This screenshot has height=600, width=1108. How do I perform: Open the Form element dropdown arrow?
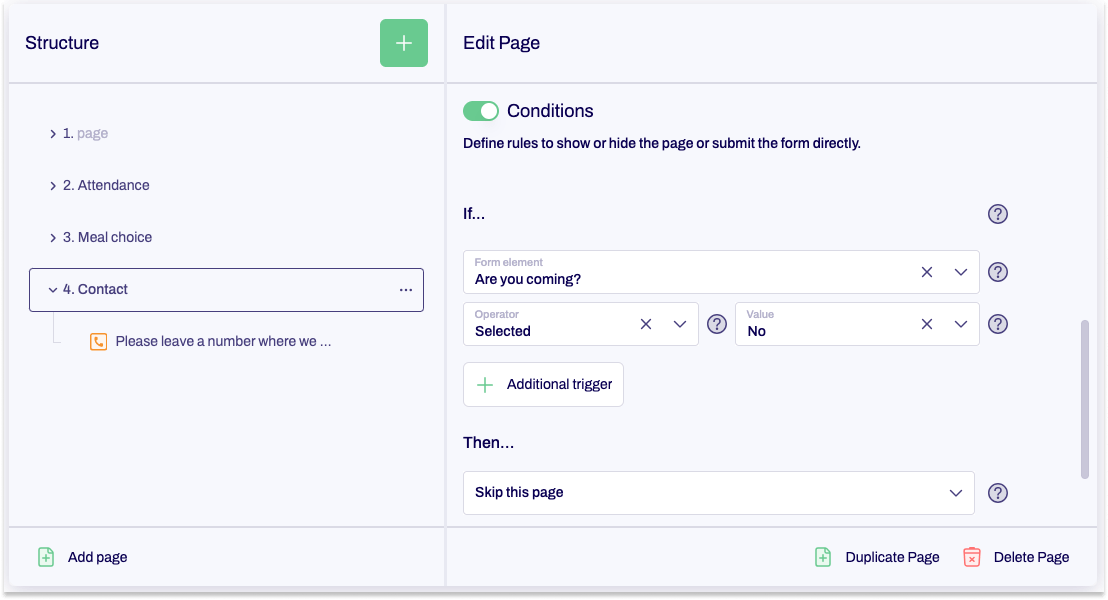[x=960, y=272]
